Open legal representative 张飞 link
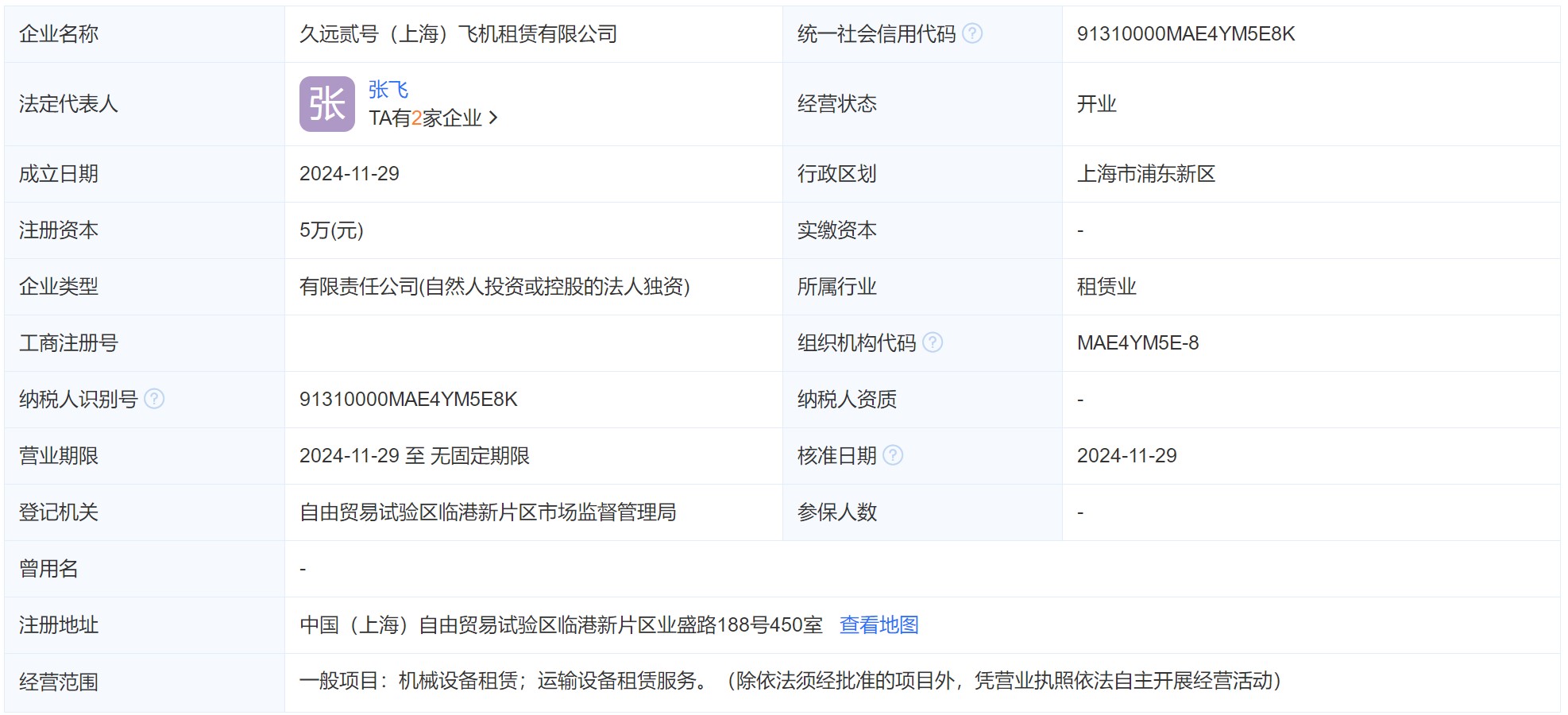This screenshot has width=1568, height=715. (x=388, y=90)
